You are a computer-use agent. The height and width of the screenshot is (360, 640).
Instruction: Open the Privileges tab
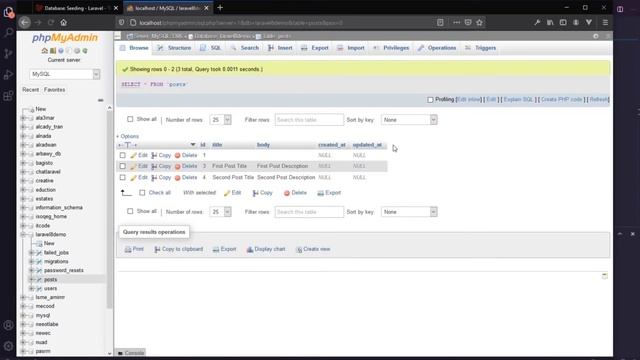[x=391, y=48]
